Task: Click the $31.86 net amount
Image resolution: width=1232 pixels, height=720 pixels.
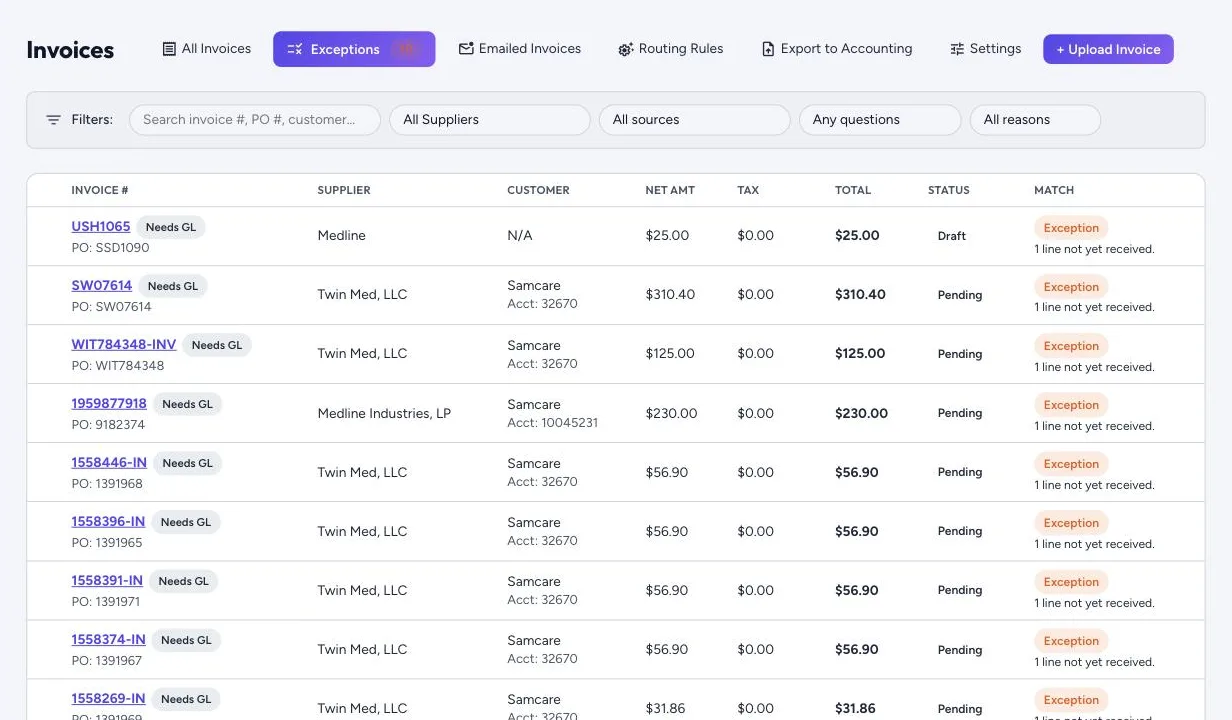Action: pos(665,708)
